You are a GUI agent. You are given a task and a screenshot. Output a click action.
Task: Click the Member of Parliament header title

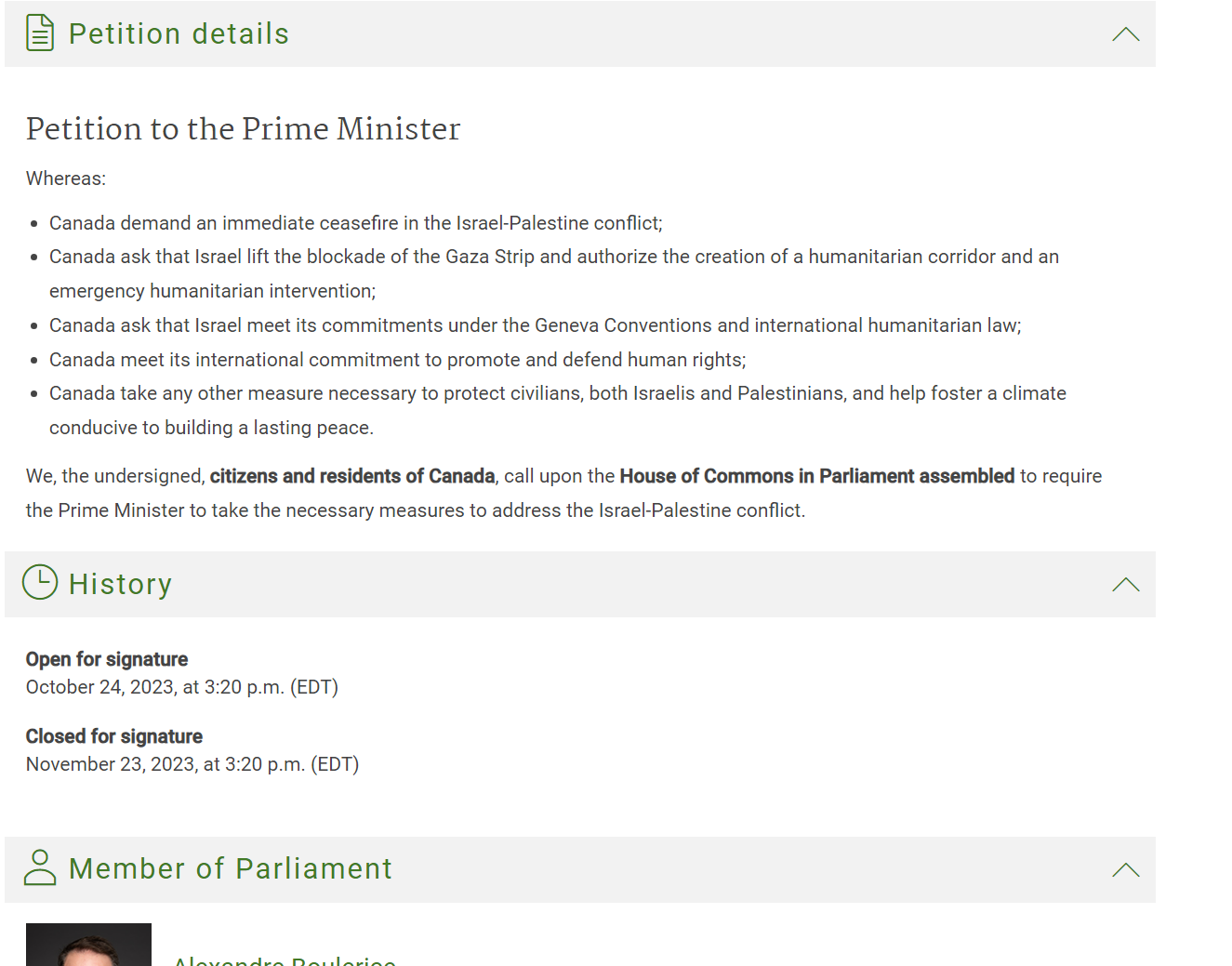coord(231,868)
